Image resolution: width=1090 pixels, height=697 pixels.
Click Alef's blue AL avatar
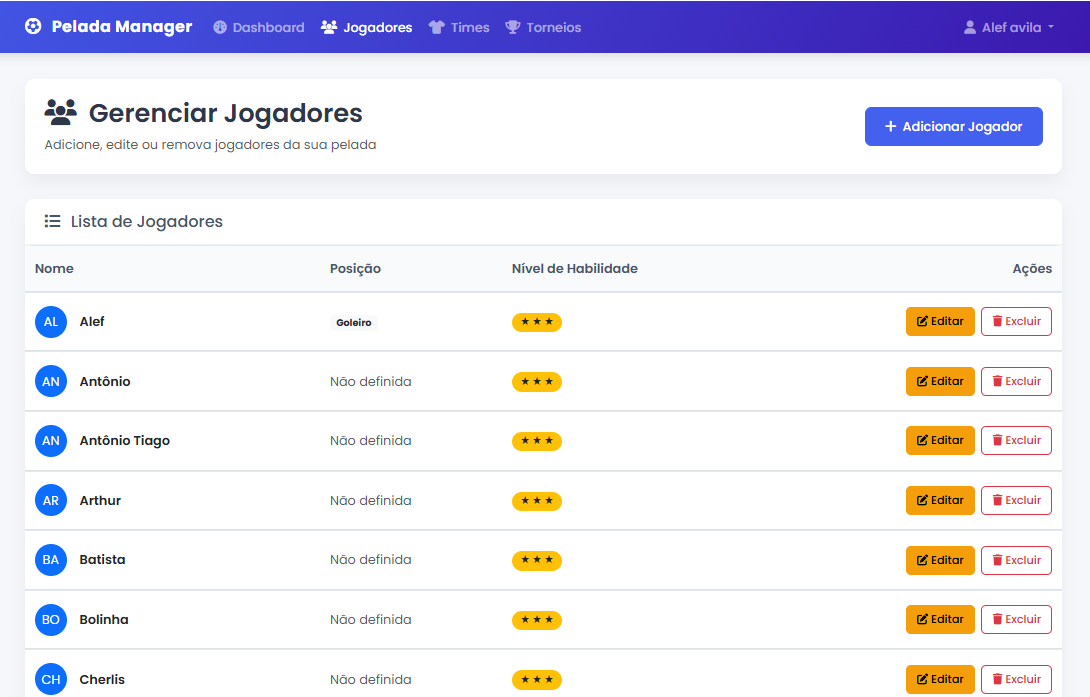(51, 322)
